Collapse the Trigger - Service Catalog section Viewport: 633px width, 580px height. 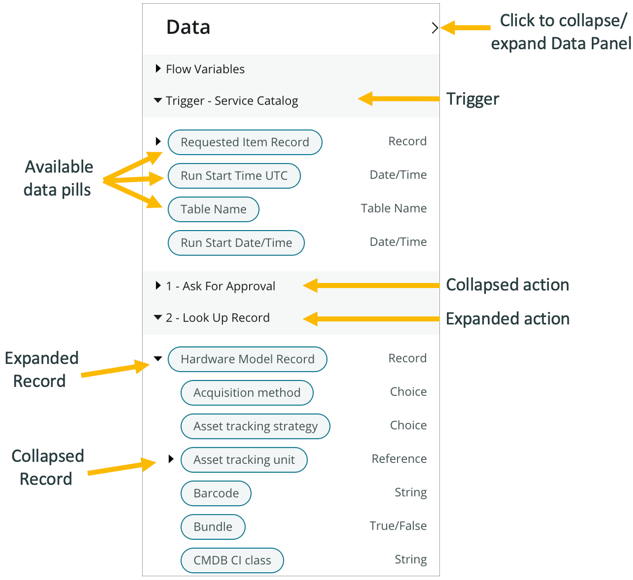point(159,101)
